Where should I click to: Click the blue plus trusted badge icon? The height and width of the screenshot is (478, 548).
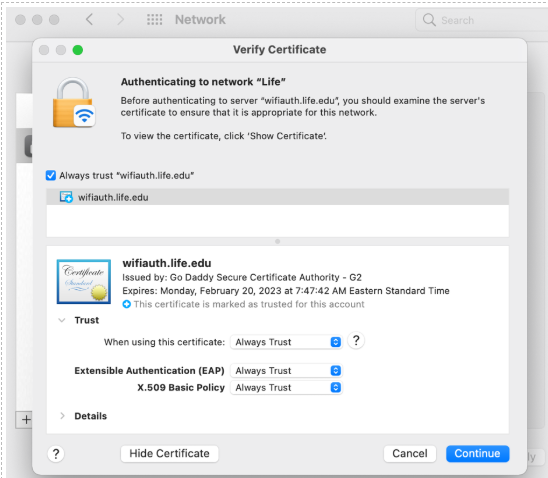(x=127, y=304)
